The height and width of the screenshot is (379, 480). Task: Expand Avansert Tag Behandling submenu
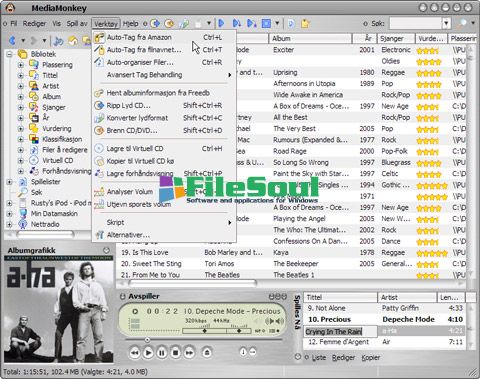coord(164,75)
